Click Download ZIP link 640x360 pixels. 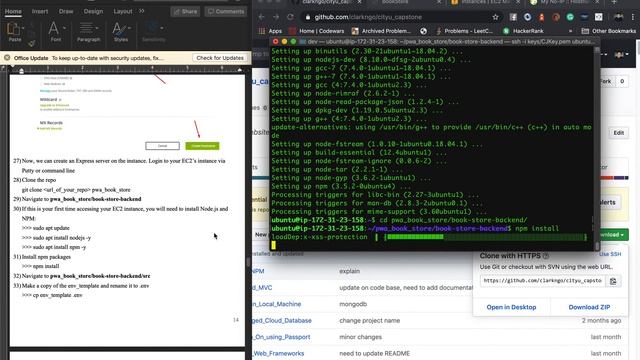[x=589, y=307]
